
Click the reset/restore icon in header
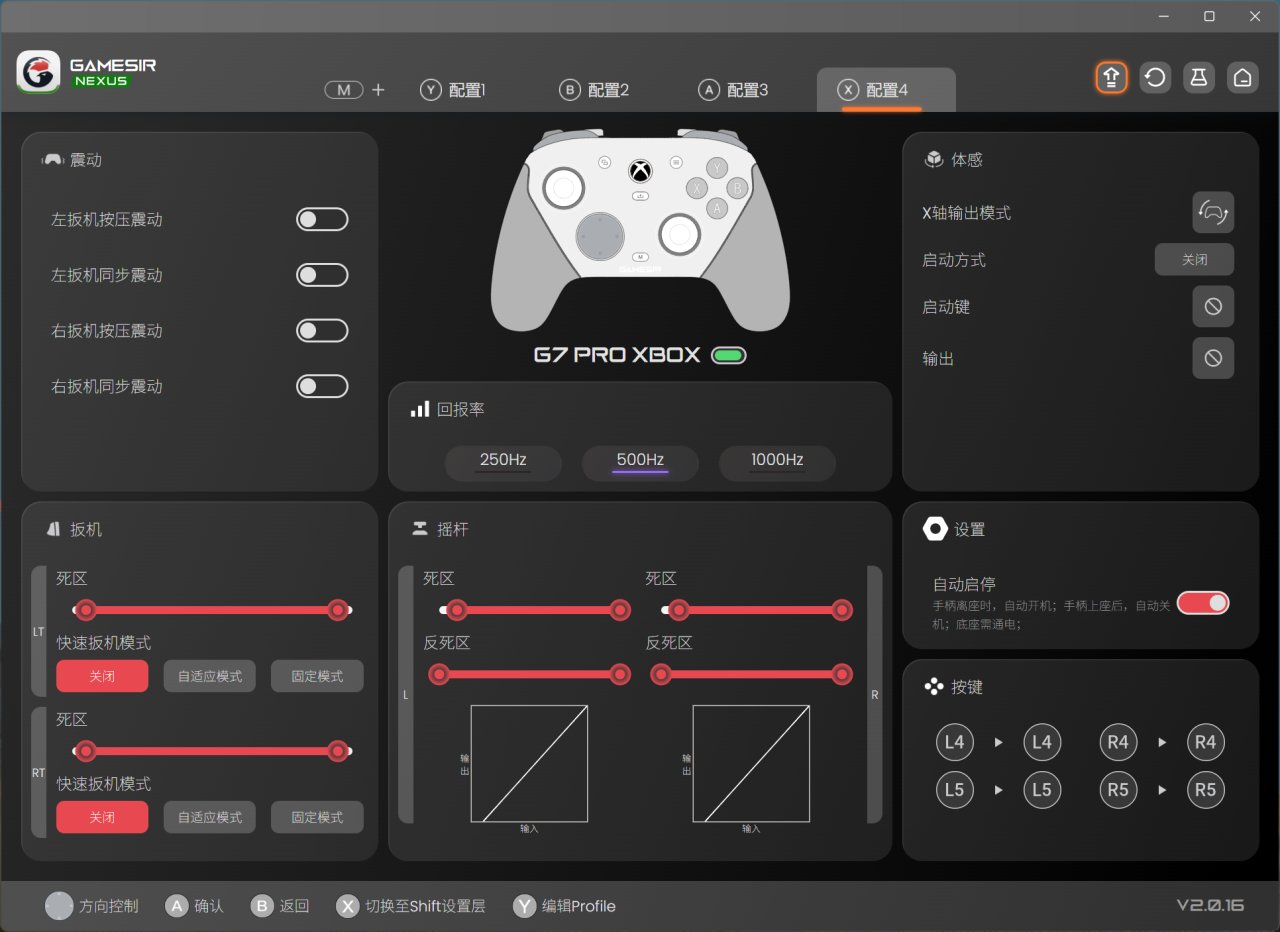(1155, 77)
